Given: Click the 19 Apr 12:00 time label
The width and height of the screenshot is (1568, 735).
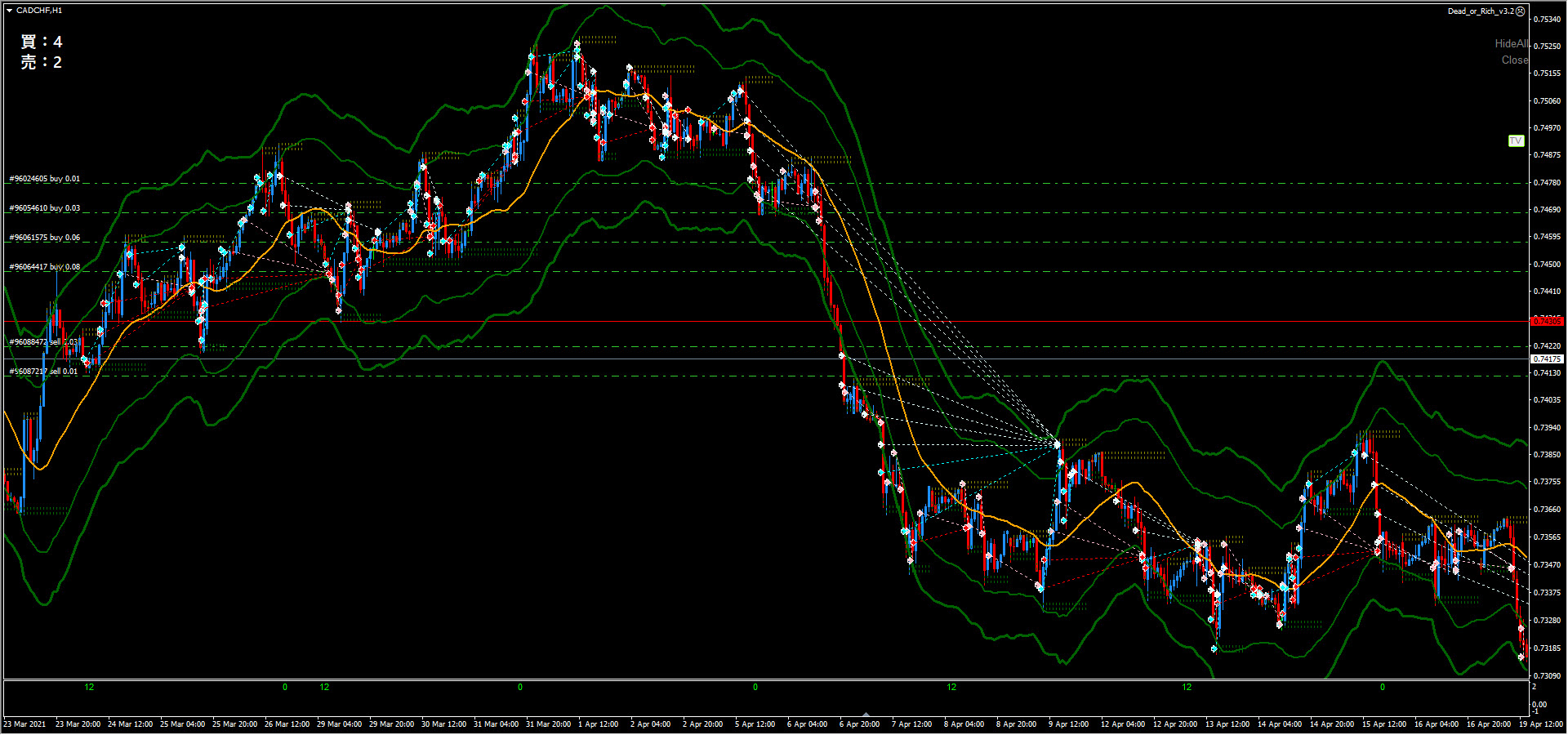Looking at the screenshot, I should click(1540, 724).
